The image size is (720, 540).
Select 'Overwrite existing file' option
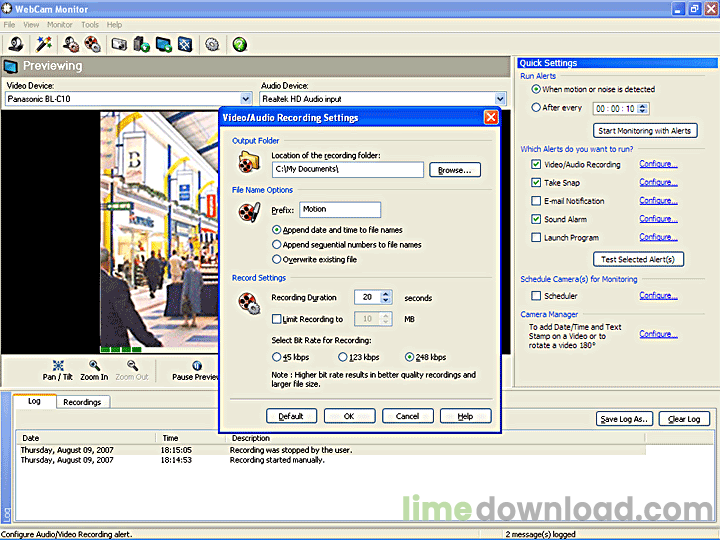point(276,259)
